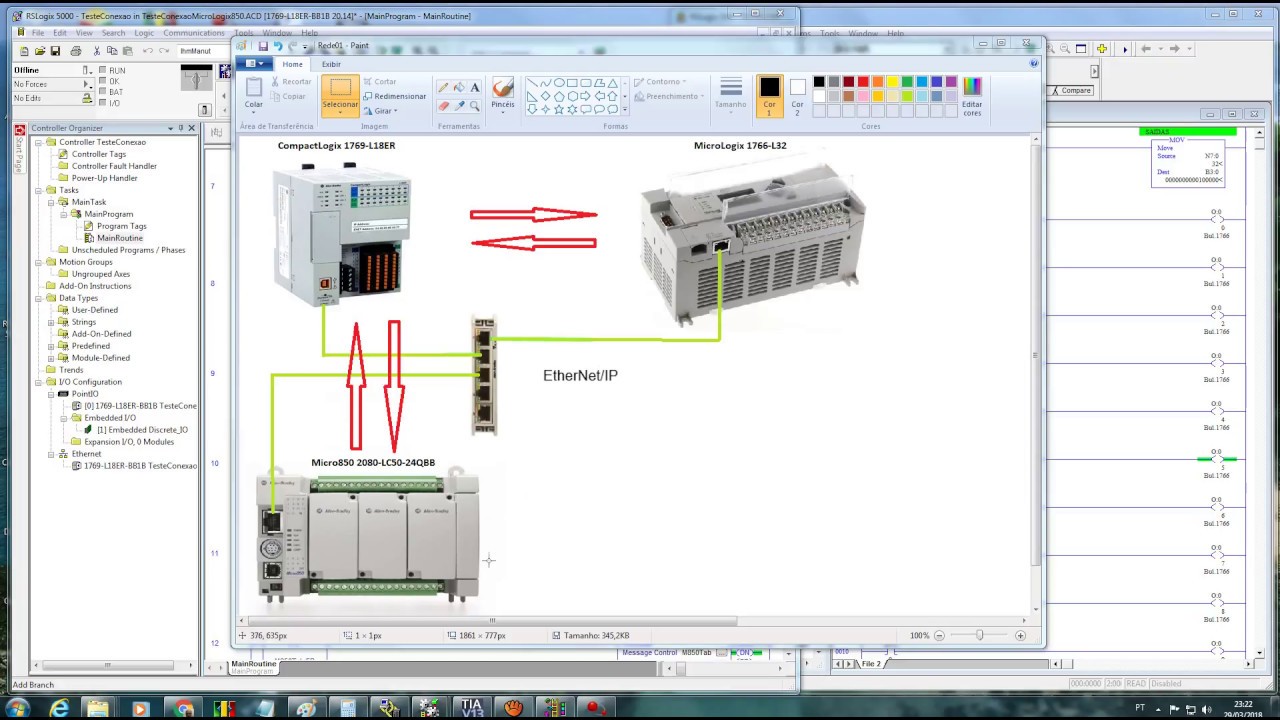
Task: Select the Fill with color bucket tool
Action: click(x=459, y=88)
